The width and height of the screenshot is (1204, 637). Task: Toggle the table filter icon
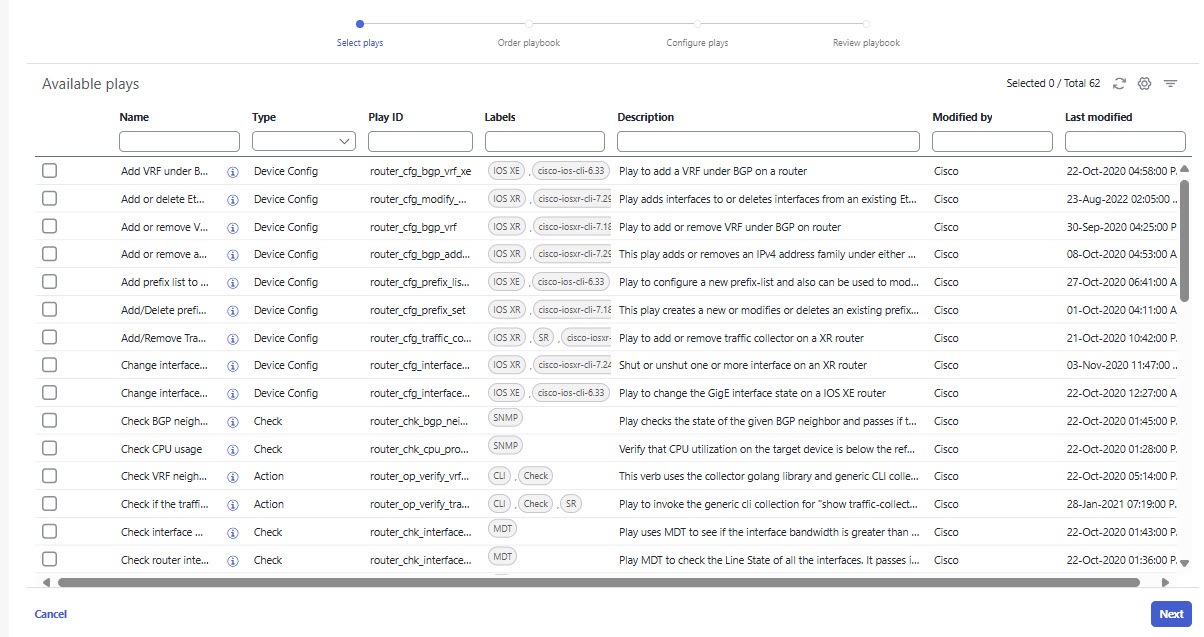[x=1170, y=84]
